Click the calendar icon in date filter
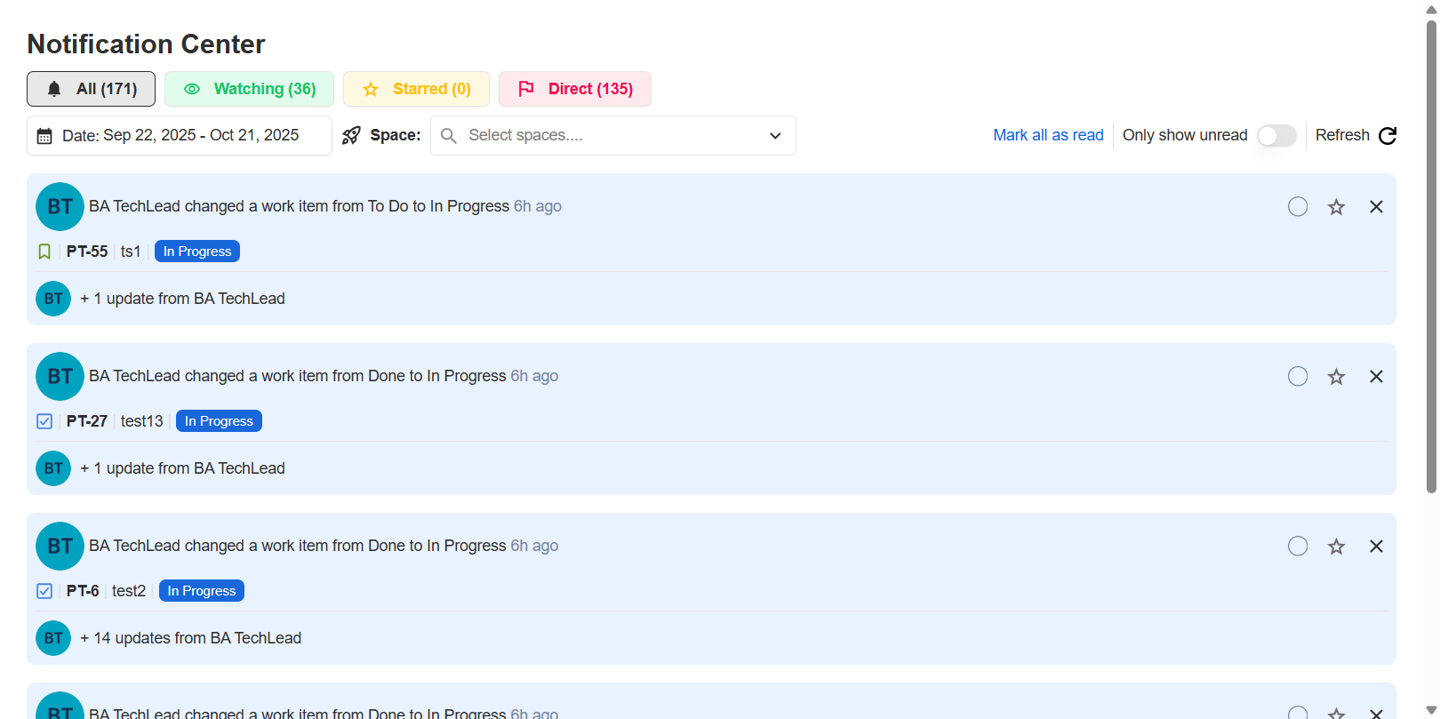 pyautogui.click(x=44, y=136)
